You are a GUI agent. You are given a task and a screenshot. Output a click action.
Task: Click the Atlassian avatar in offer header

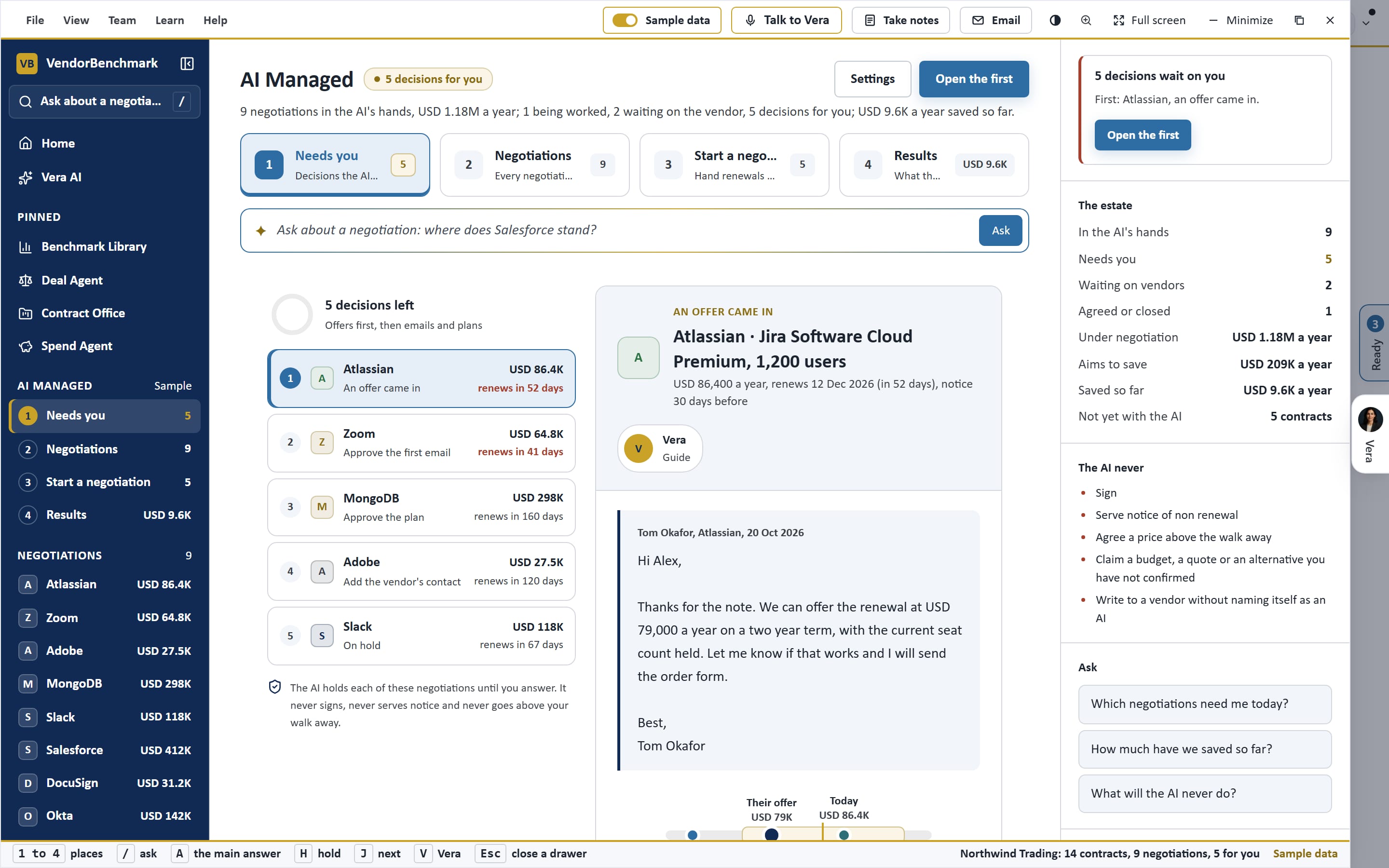point(638,357)
